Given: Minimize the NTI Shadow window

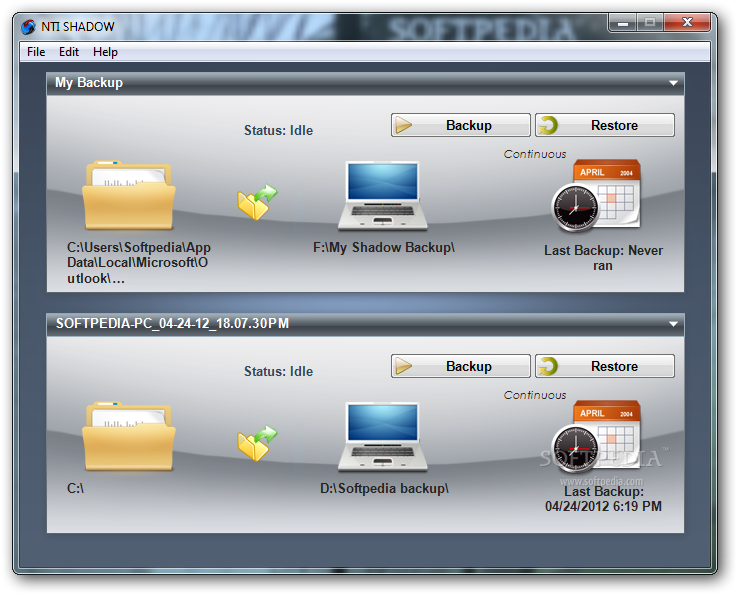Looking at the screenshot, I should 623,22.
